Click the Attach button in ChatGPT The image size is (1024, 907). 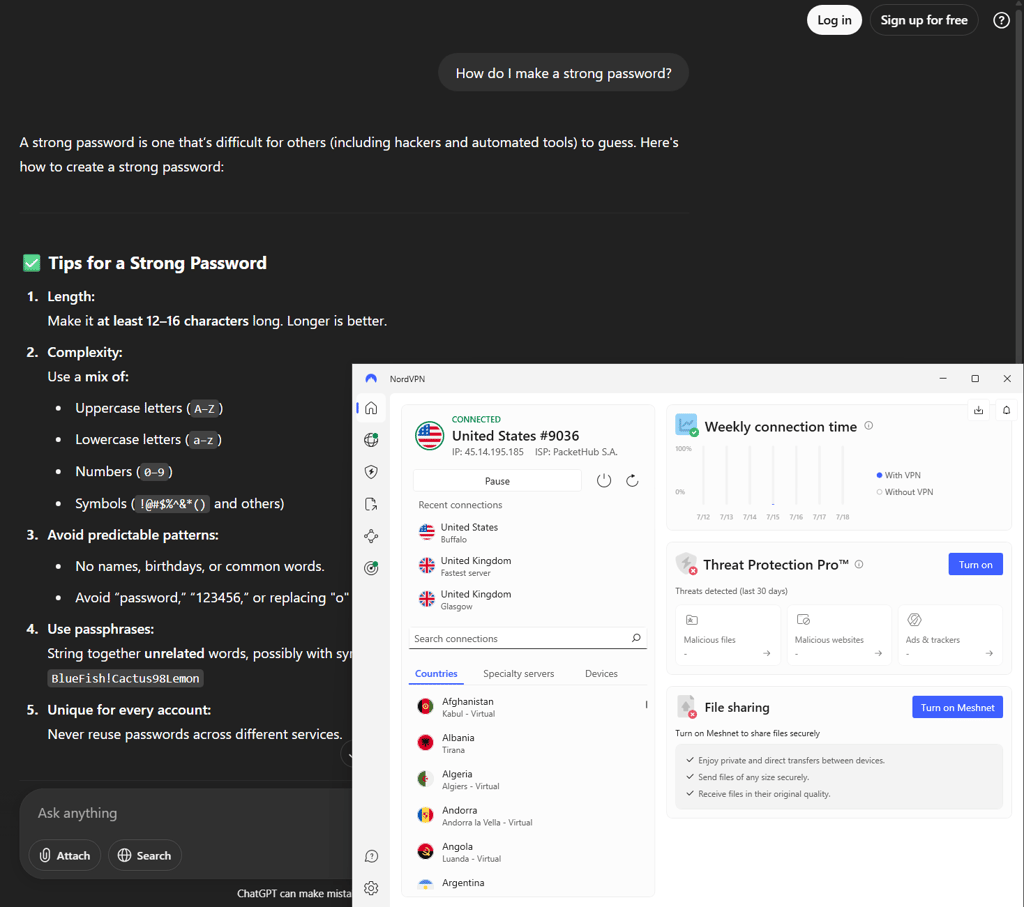pyautogui.click(x=65, y=855)
